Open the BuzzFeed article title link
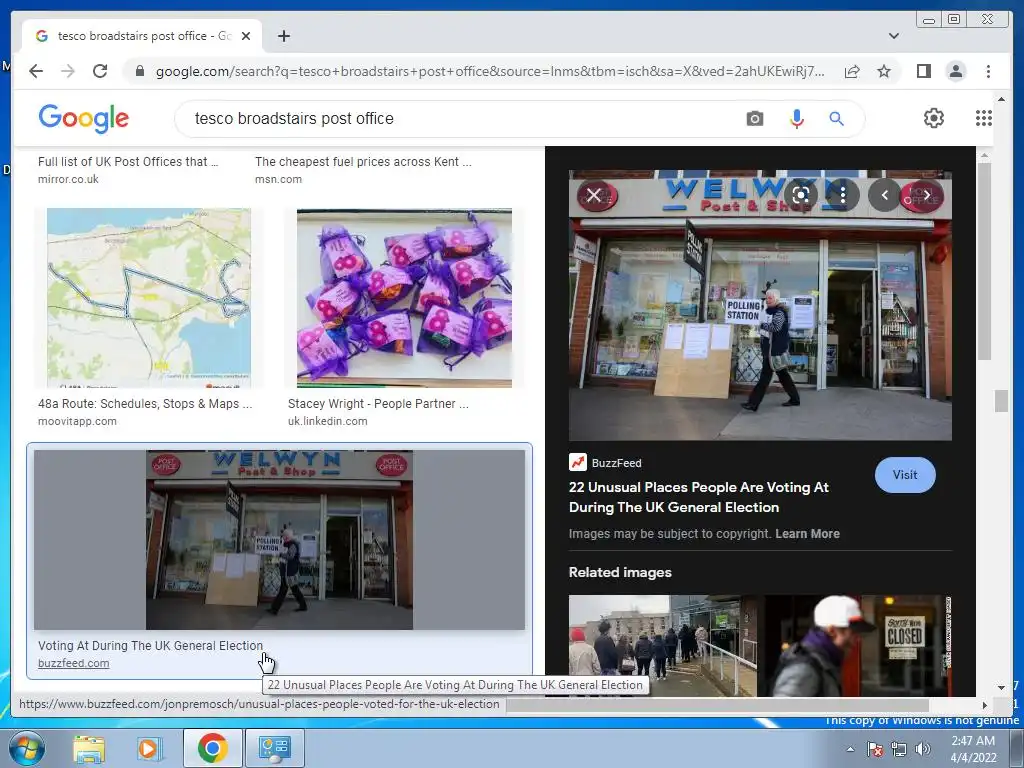This screenshot has height=768, width=1024. coord(699,497)
